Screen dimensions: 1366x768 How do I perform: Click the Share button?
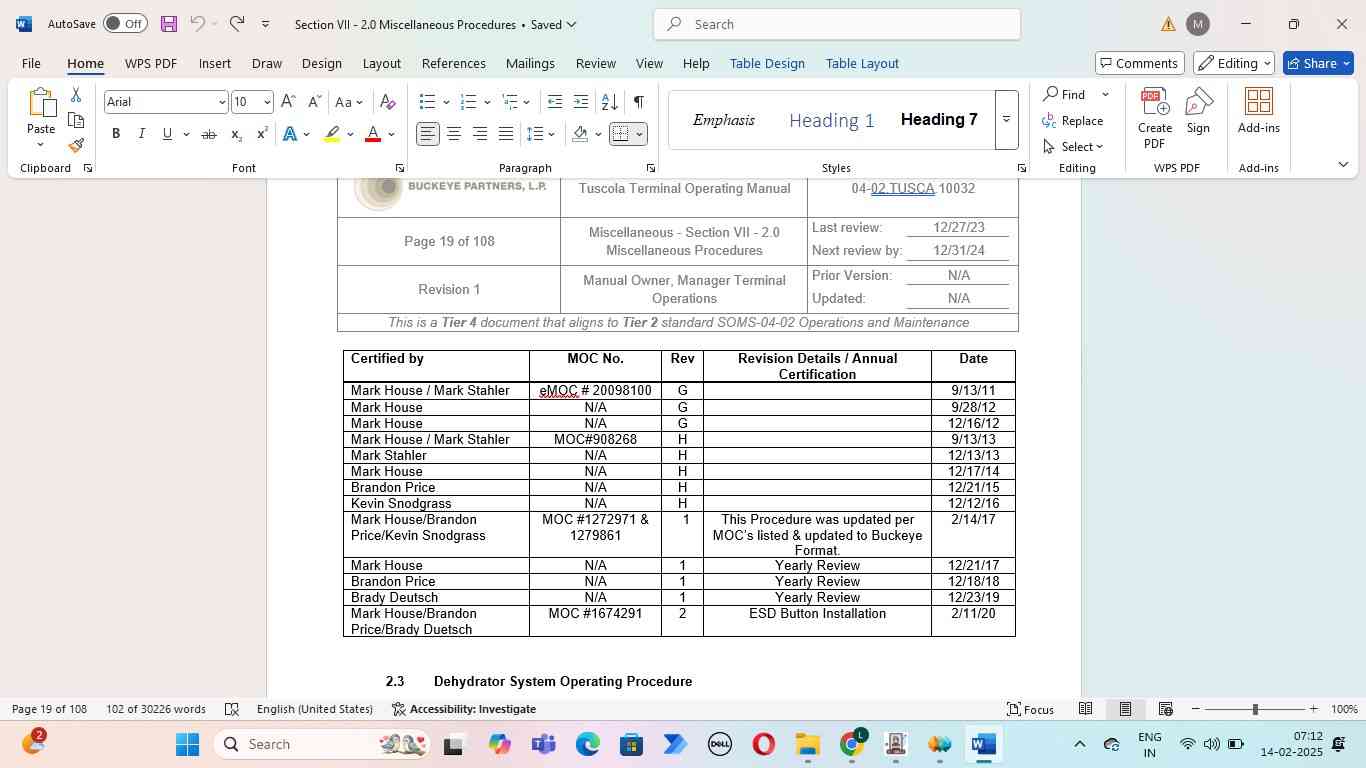pos(1319,63)
